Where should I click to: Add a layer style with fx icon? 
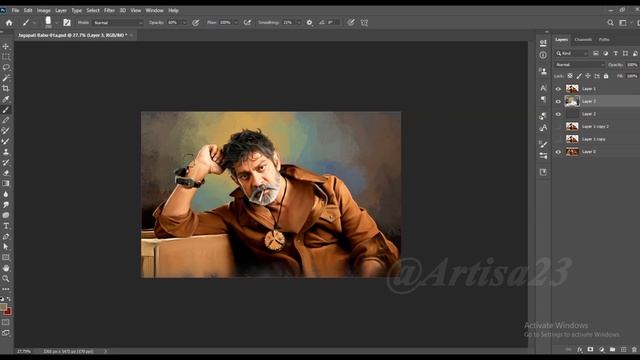point(580,350)
